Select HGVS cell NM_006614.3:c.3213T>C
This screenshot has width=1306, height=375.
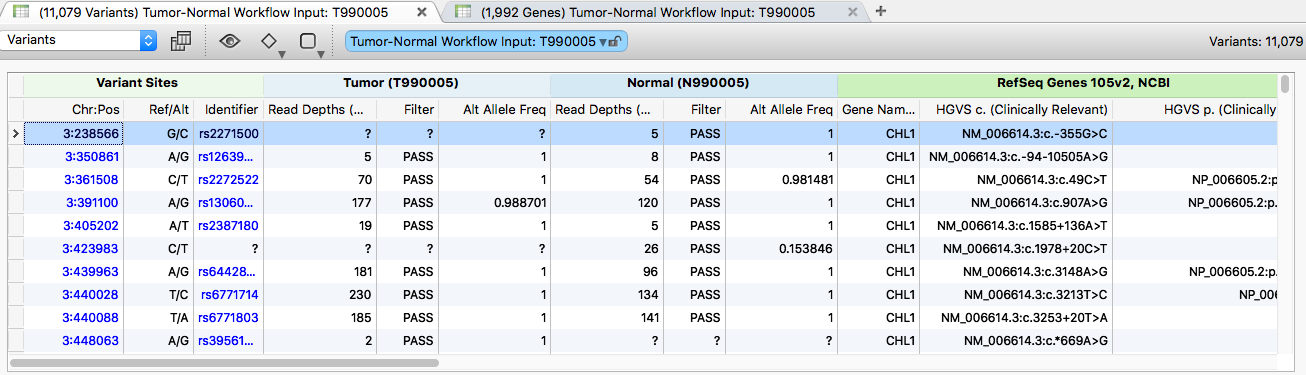1016,295
